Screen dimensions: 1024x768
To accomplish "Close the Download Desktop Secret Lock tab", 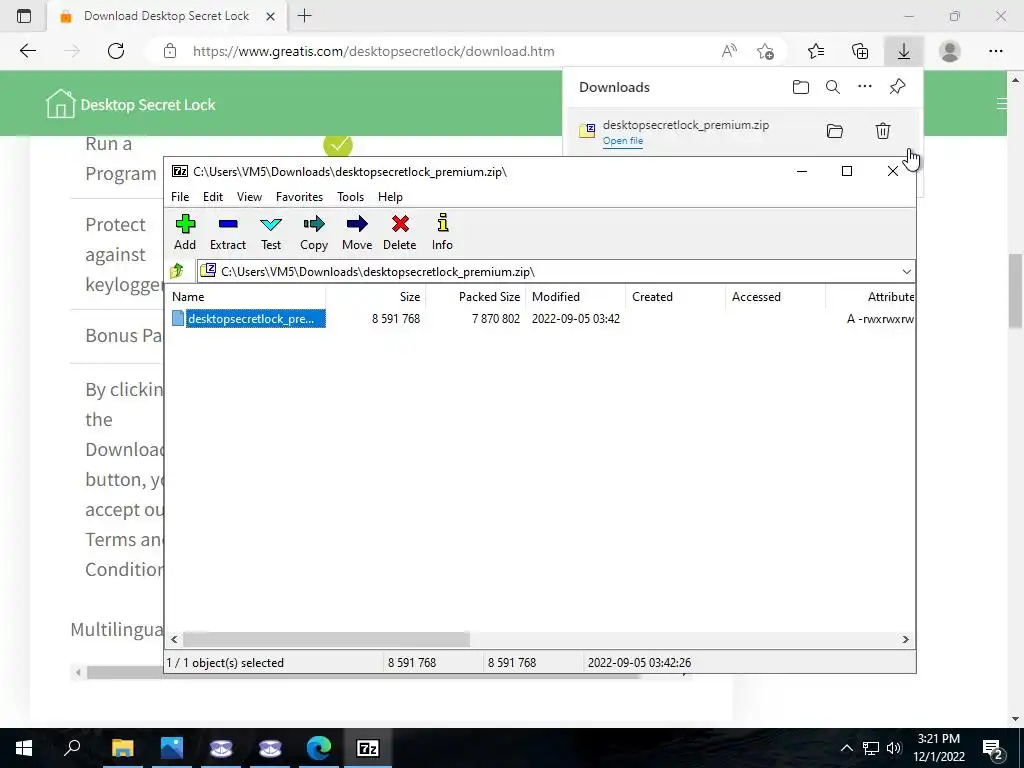I will (270, 16).
